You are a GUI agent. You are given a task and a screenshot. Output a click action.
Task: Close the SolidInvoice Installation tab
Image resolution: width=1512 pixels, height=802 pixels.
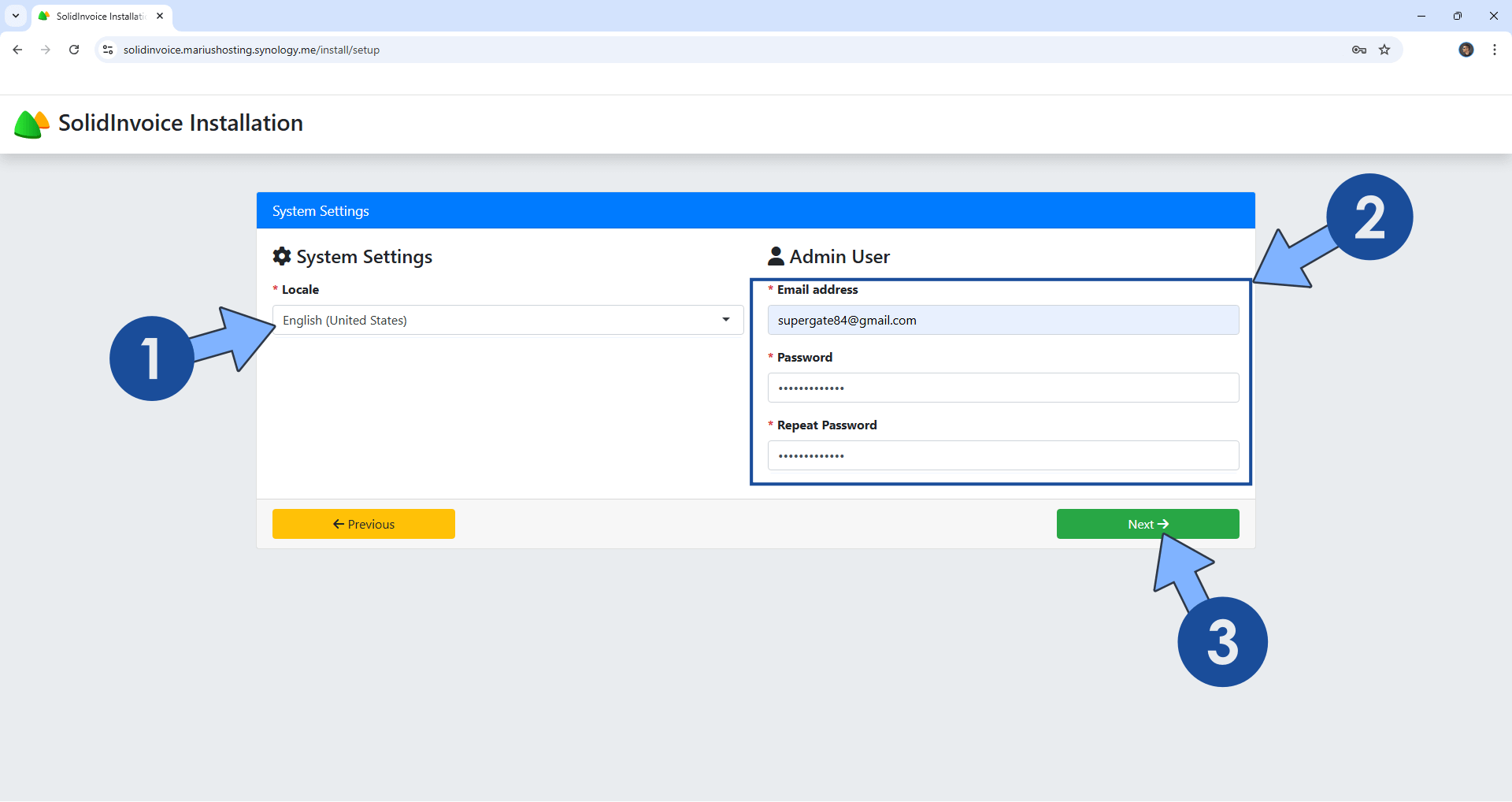coord(160,16)
